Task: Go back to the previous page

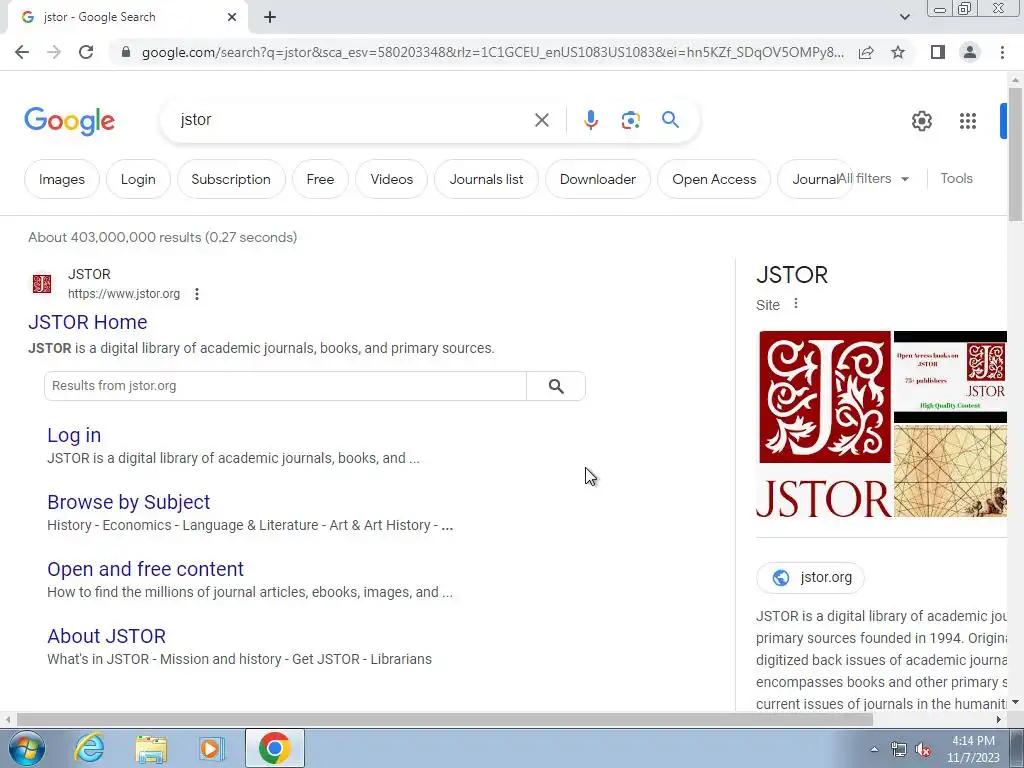Action: pos(22,52)
